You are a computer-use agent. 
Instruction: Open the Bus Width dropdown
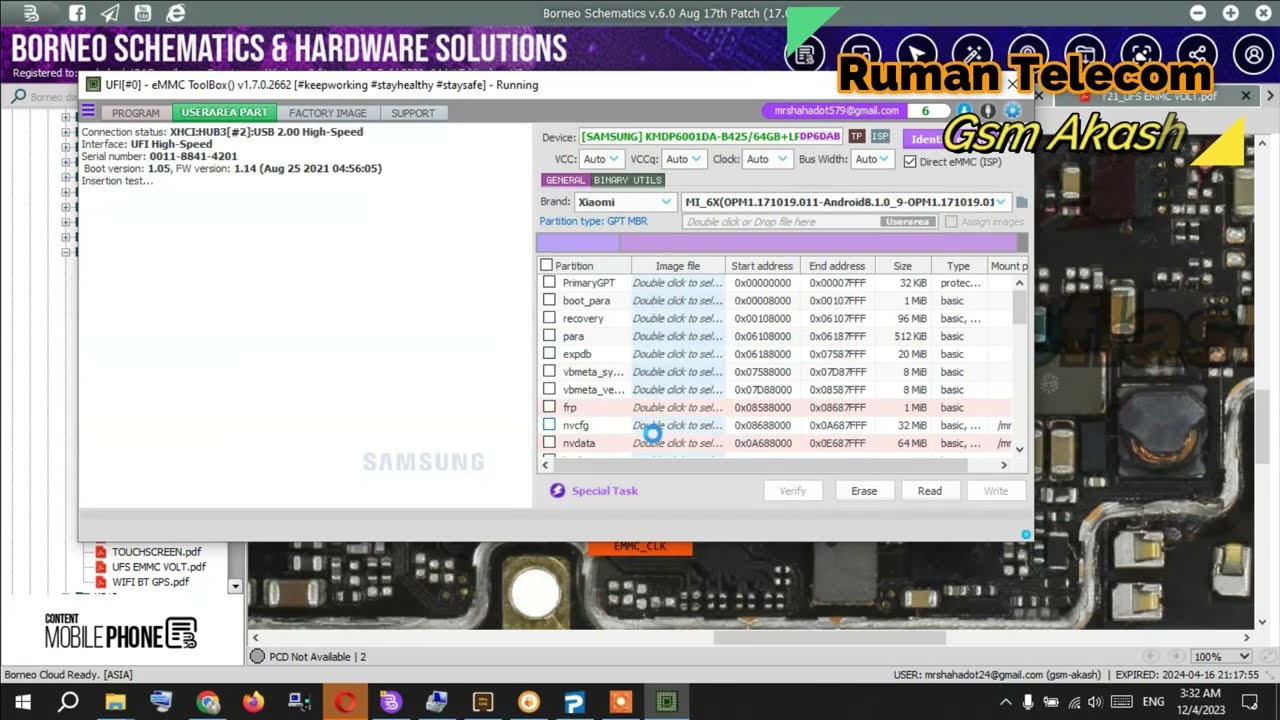tap(873, 159)
